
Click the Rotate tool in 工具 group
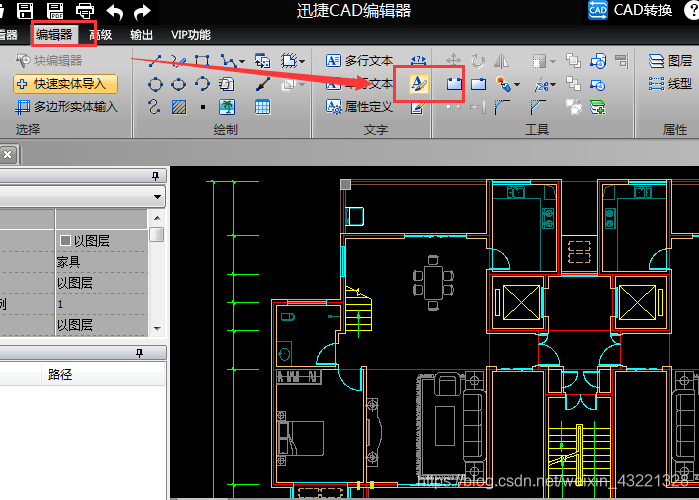[x=478, y=61]
